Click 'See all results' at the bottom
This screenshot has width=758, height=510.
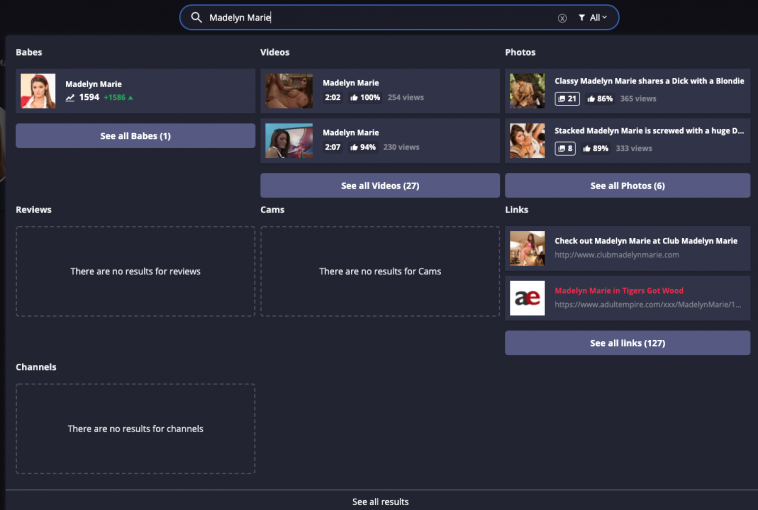coord(380,501)
